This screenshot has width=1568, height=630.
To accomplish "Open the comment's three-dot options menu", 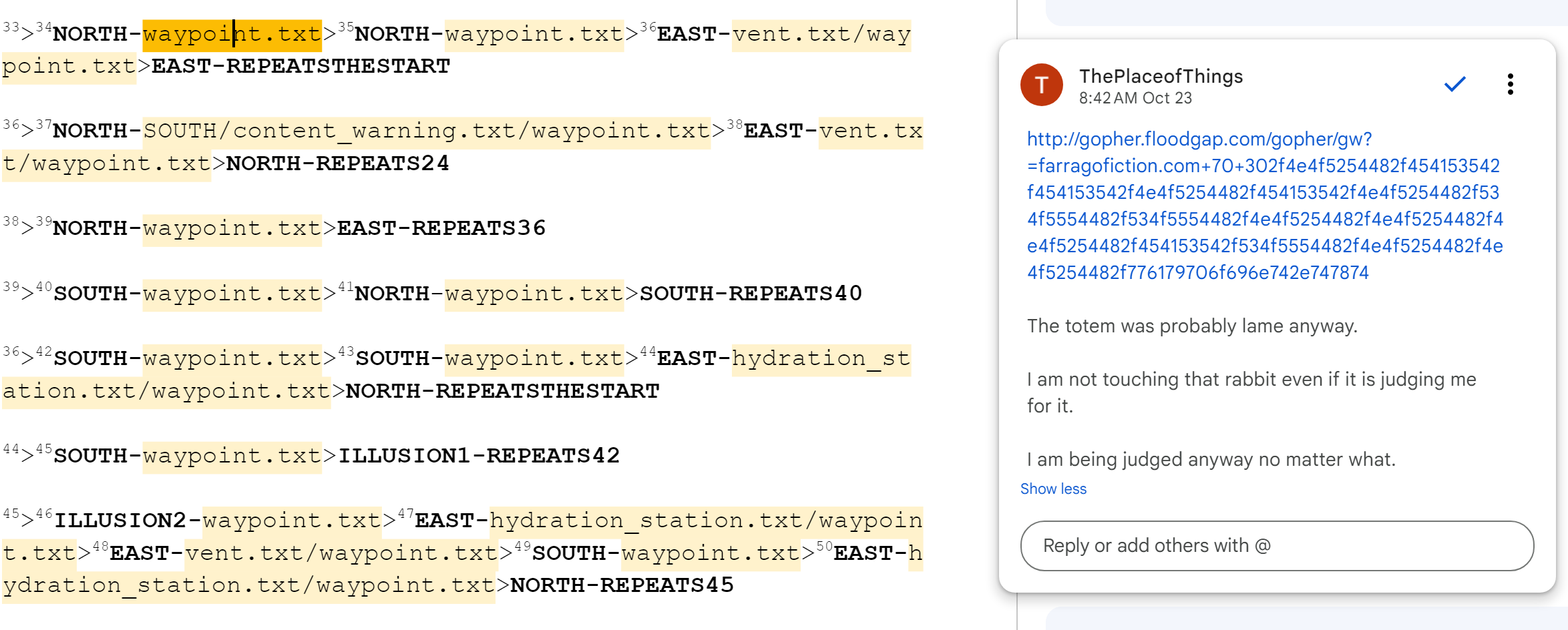I will point(1510,84).
